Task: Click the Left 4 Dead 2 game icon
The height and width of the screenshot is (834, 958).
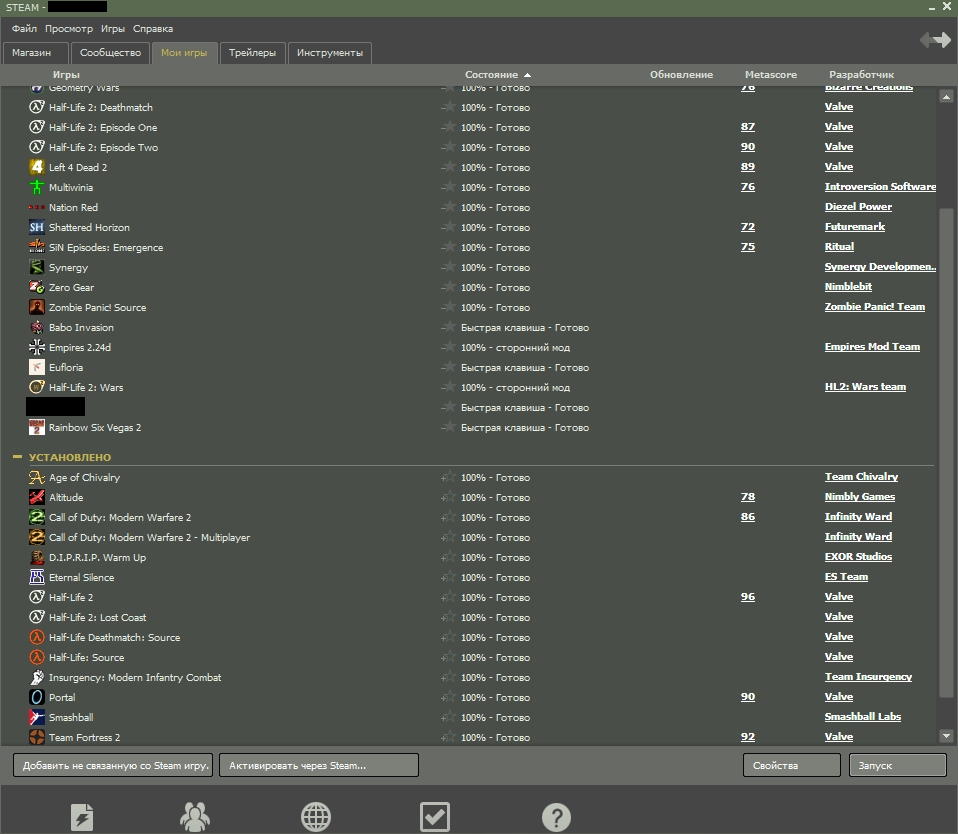Action: pyautogui.click(x=37, y=167)
